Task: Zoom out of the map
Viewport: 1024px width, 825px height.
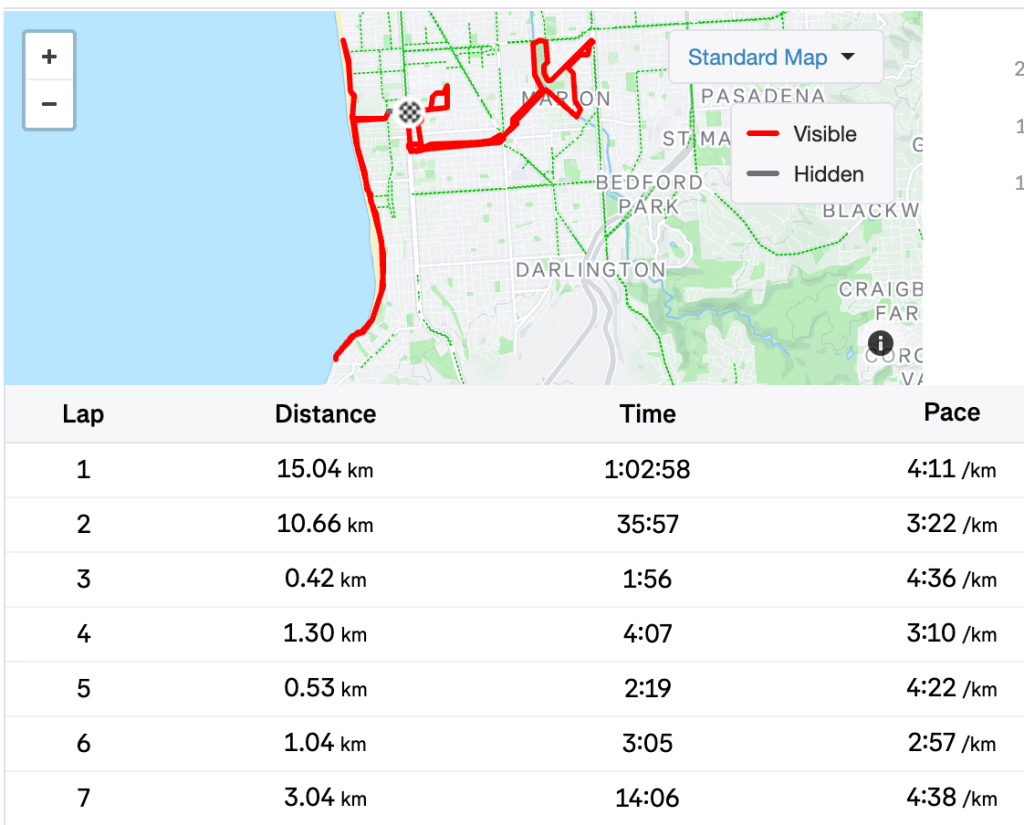Action: coord(49,104)
